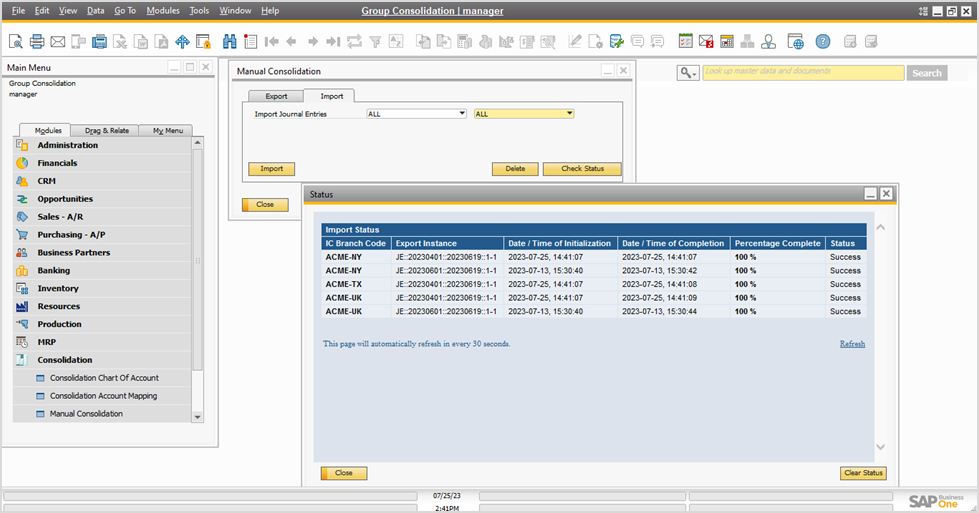Open the yellow ALL dropdown
The height and width of the screenshot is (513, 979).
[524, 114]
